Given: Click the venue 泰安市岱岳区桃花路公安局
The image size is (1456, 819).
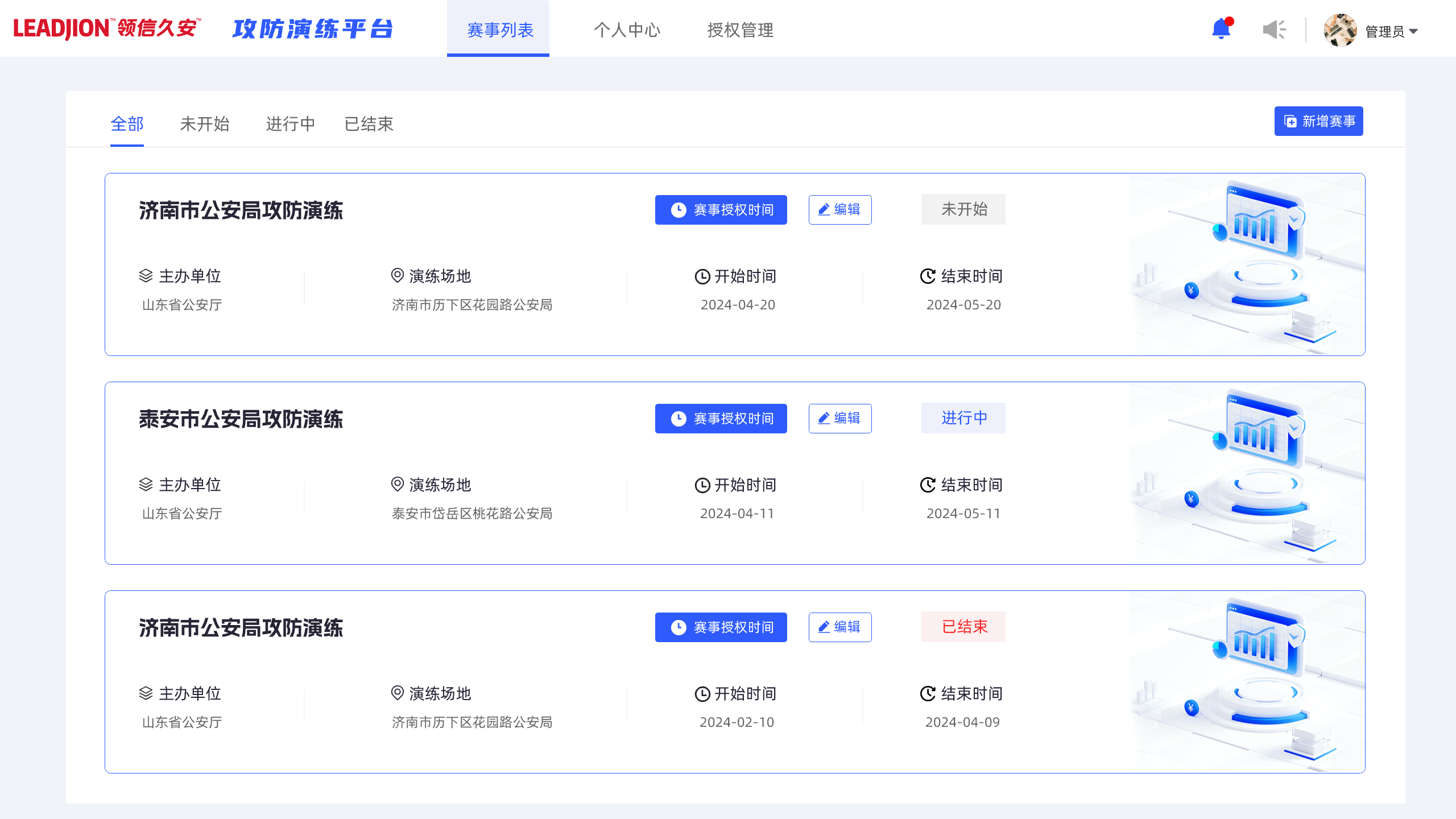Looking at the screenshot, I should coord(472,514).
